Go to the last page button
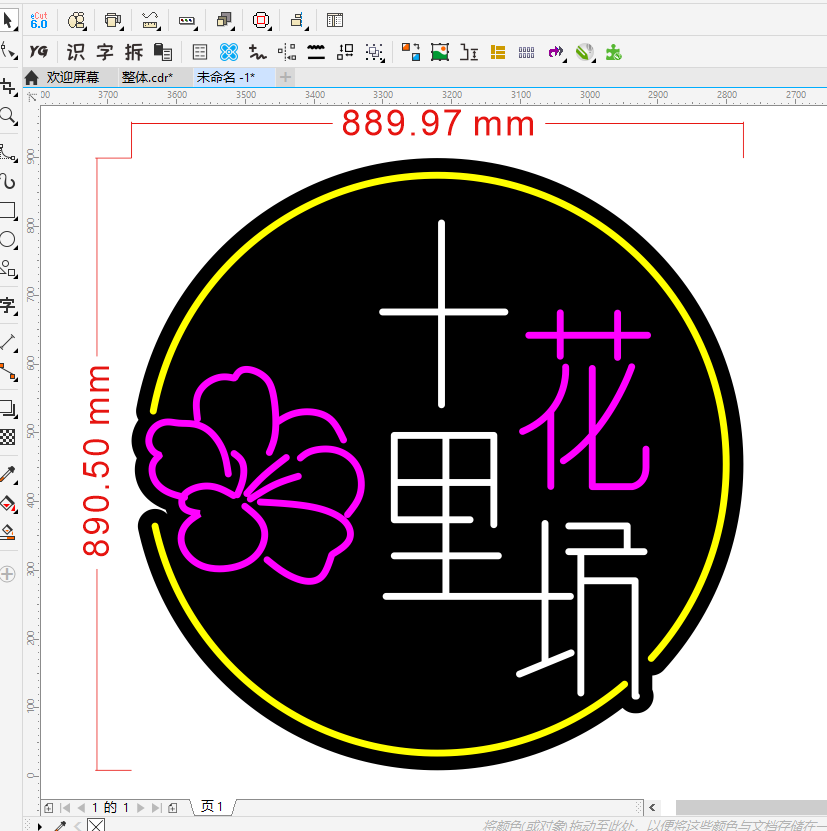 pos(156,808)
